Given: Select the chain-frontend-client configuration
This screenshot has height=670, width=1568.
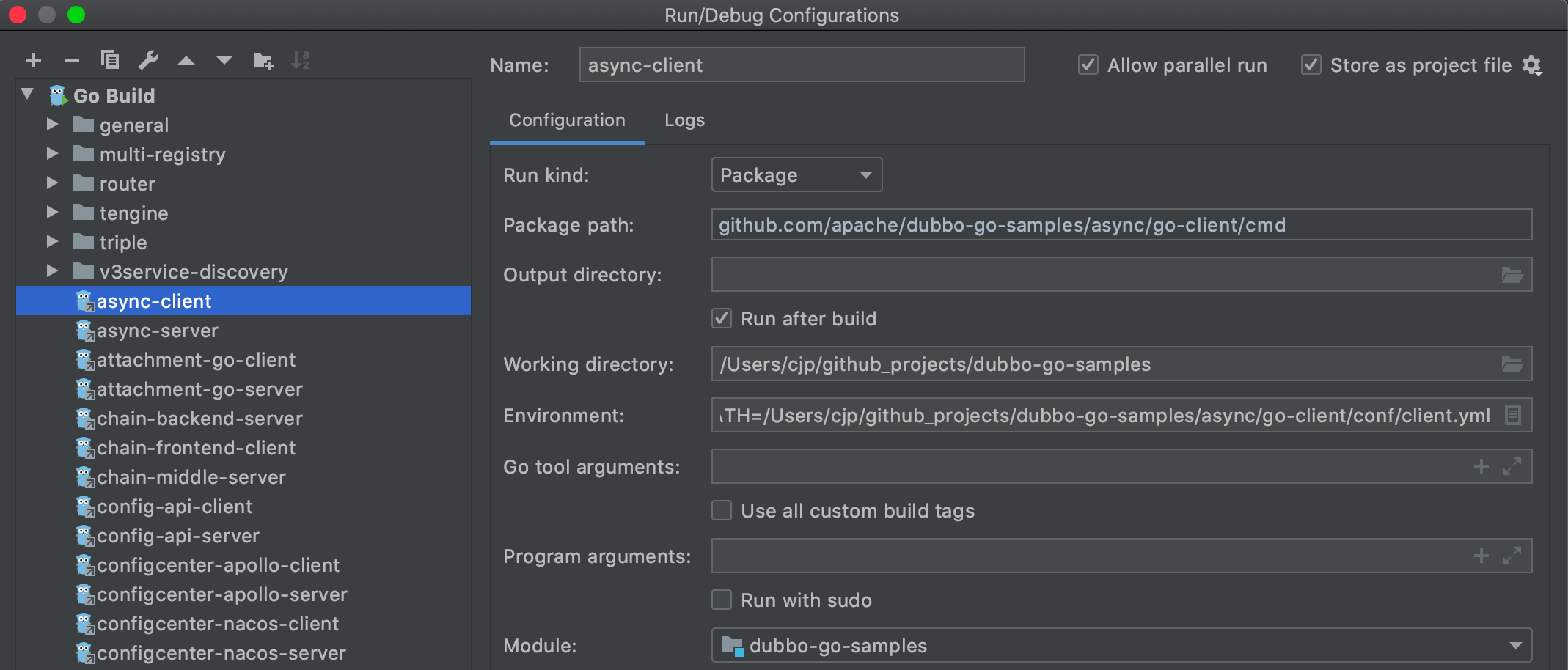Looking at the screenshot, I should click(x=196, y=448).
